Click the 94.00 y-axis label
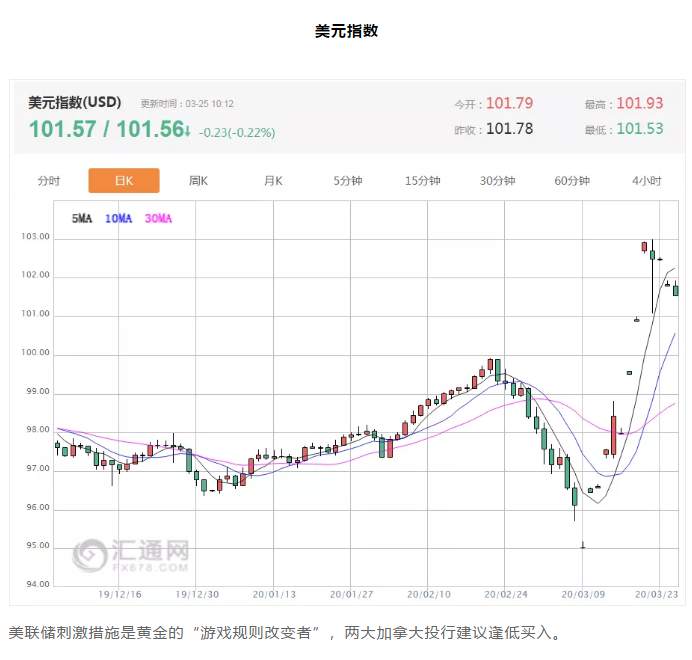The height and width of the screenshot is (660, 692). pos(38,585)
